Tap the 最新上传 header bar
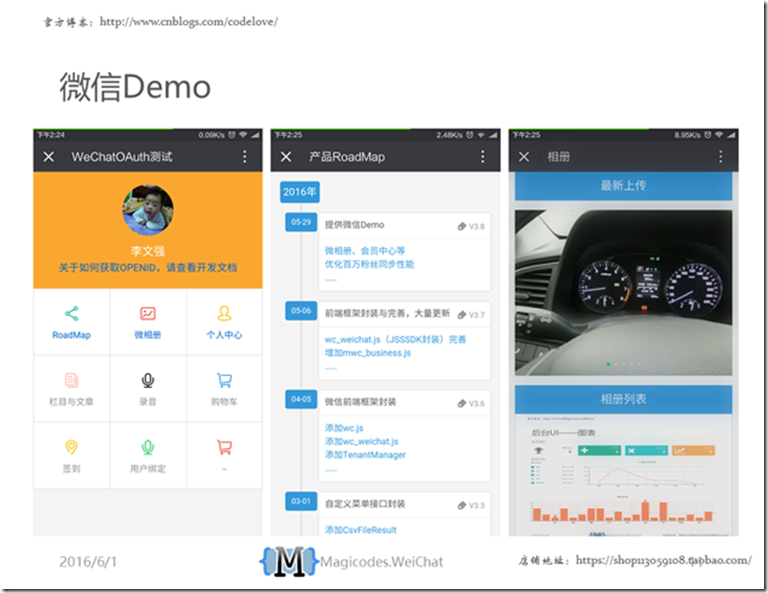Viewport: 768px width, 593px height. tap(624, 186)
